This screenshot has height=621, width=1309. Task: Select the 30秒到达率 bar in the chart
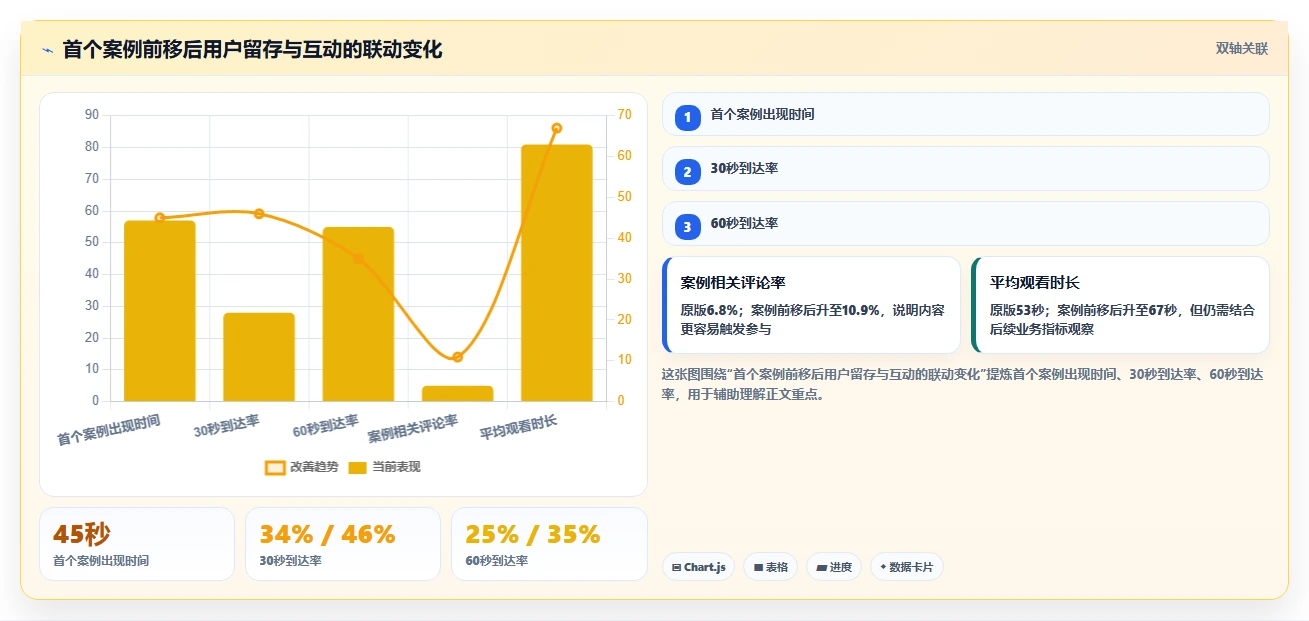pos(259,357)
